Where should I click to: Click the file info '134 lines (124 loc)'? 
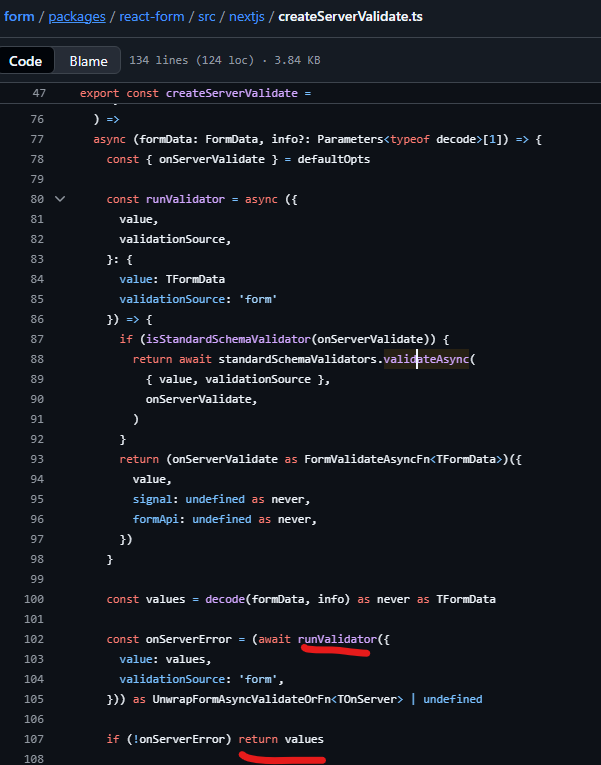(x=191, y=60)
